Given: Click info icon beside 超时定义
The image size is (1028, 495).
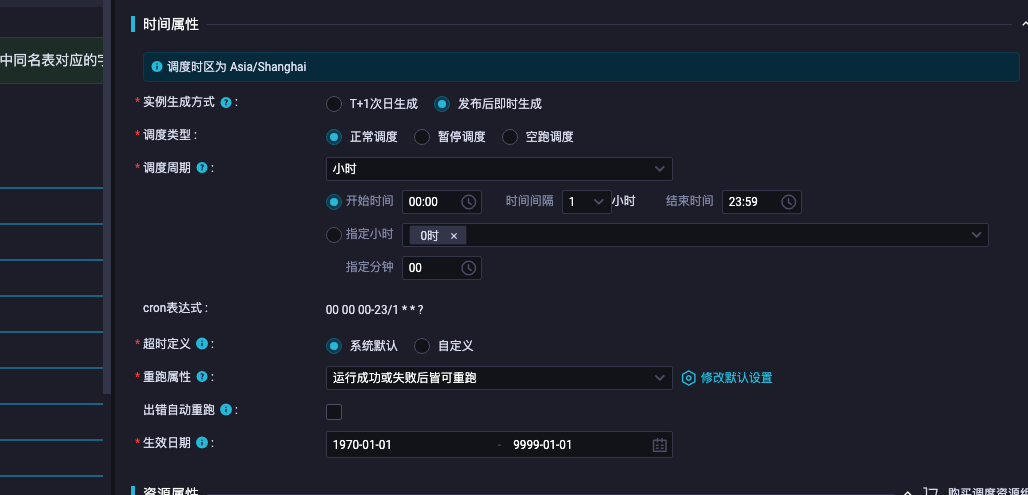Looking at the screenshot, I should 202,344.
